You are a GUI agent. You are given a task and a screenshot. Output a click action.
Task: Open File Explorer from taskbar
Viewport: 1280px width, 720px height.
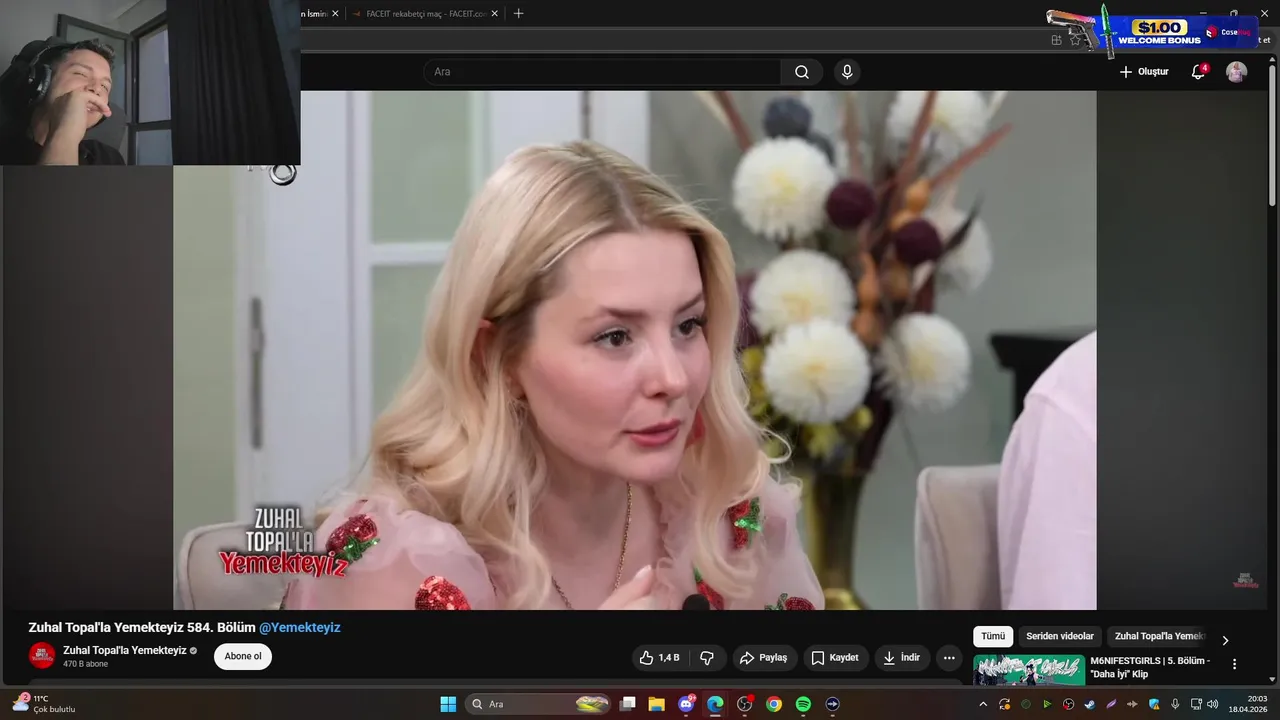pos(657,704)
